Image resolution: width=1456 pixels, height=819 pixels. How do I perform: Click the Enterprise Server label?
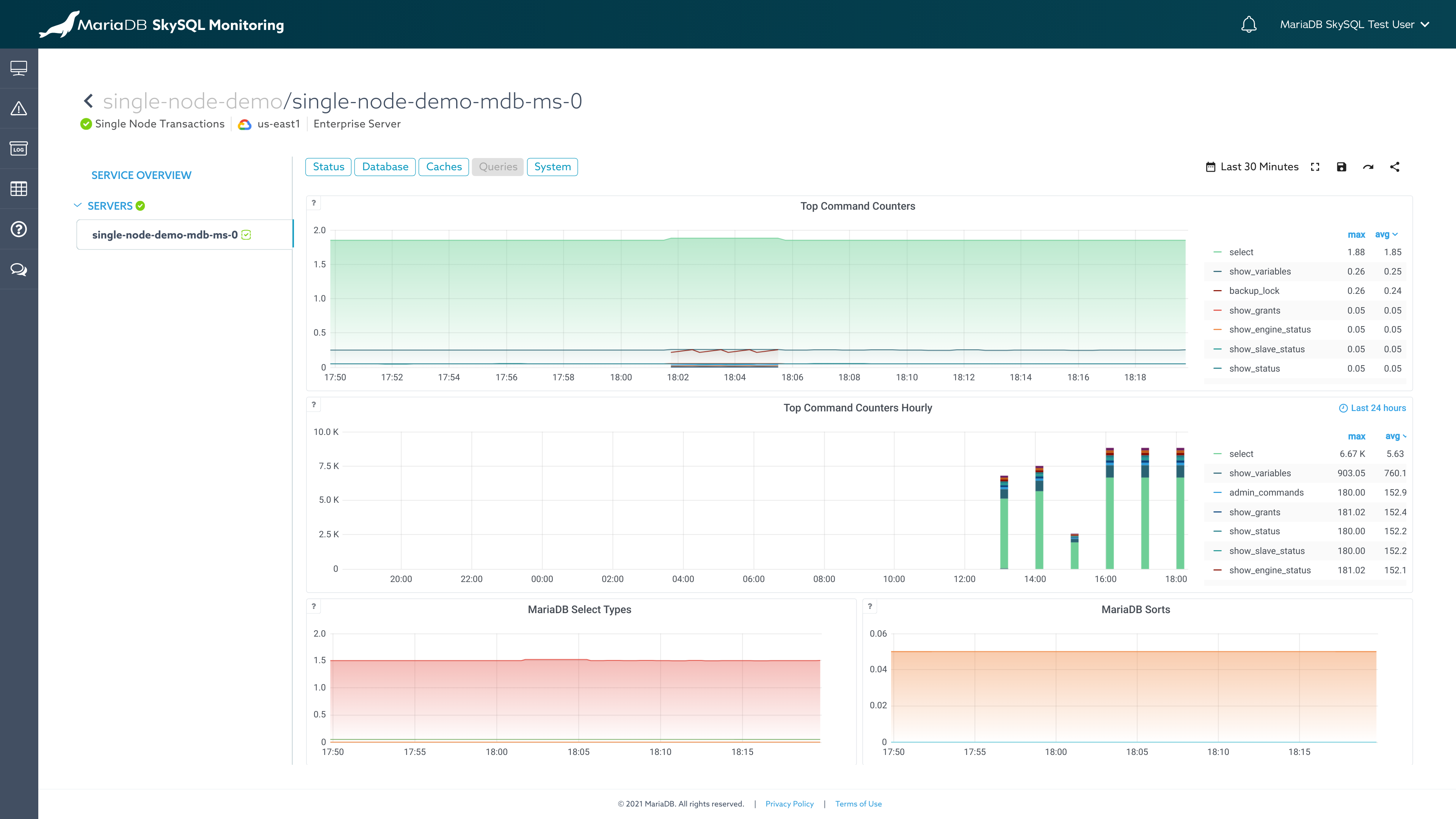tap(357, 124)
